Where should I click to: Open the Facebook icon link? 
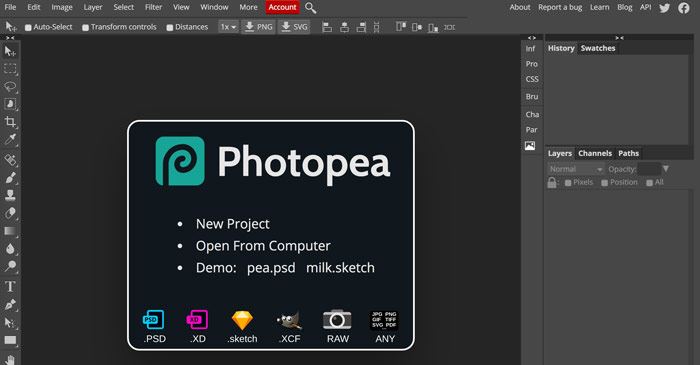coord(684,8)
